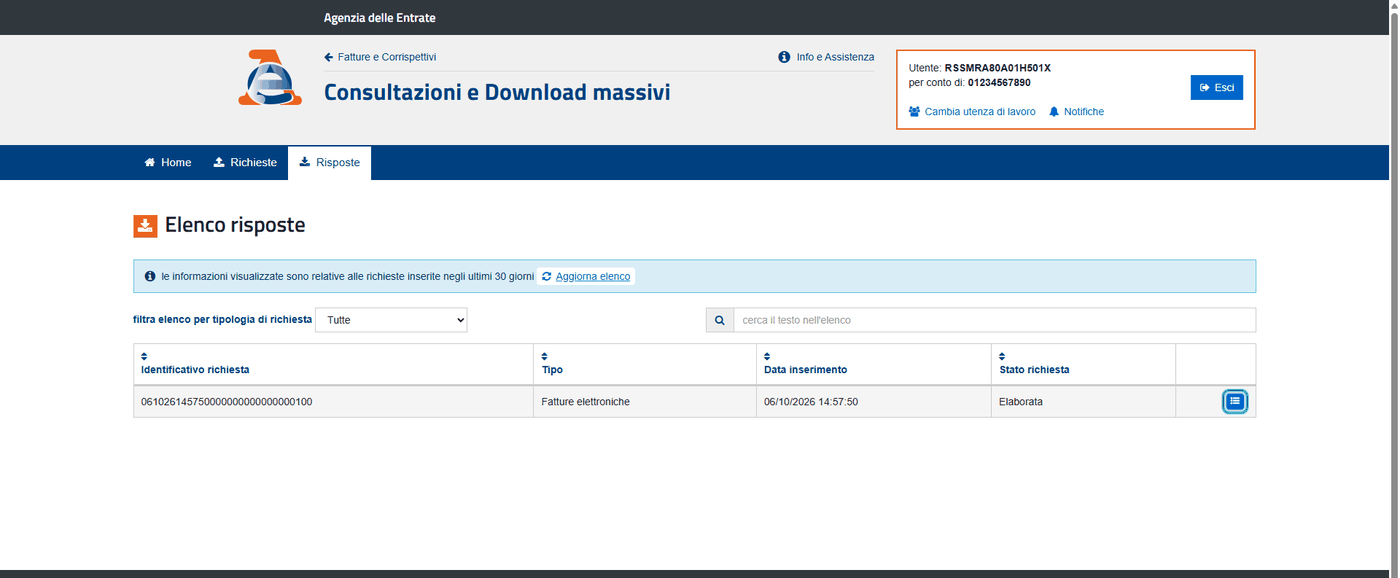
Task: Open Notifiche
Action: pos(1076,112)
